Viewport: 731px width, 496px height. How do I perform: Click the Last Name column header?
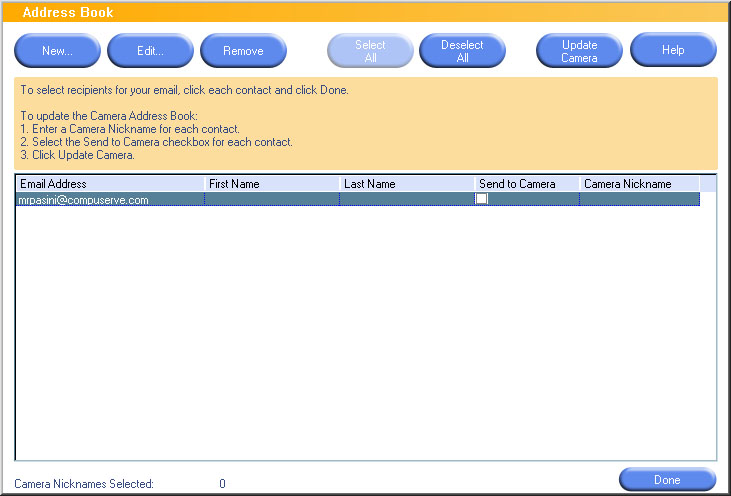[406, 184]
